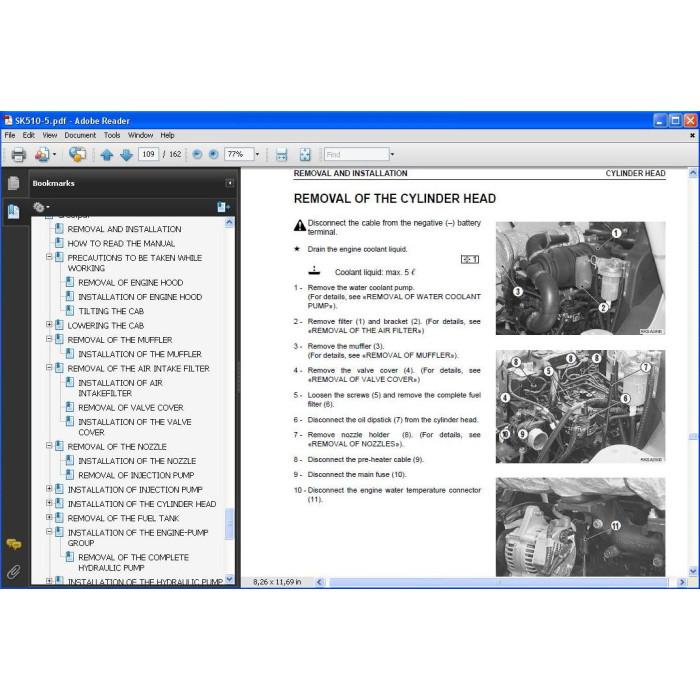
Task: Open the Find options dropdown arrow
Action: (392, 154)
